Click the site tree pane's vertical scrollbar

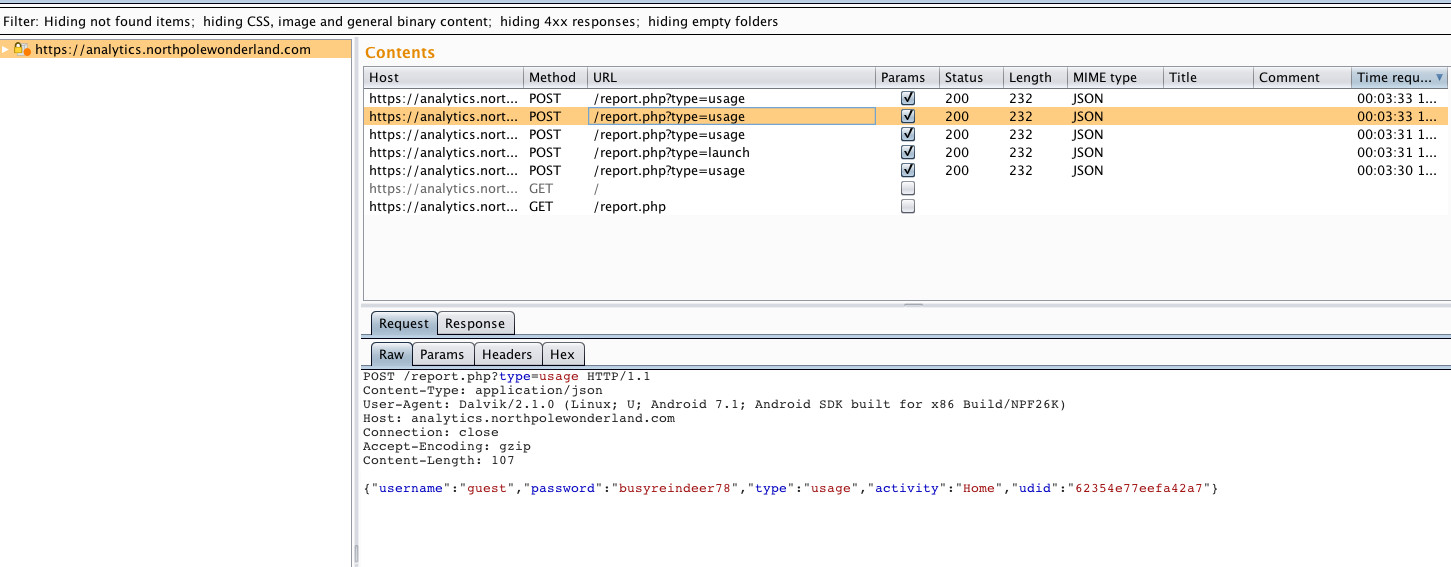tap(355, 553)
